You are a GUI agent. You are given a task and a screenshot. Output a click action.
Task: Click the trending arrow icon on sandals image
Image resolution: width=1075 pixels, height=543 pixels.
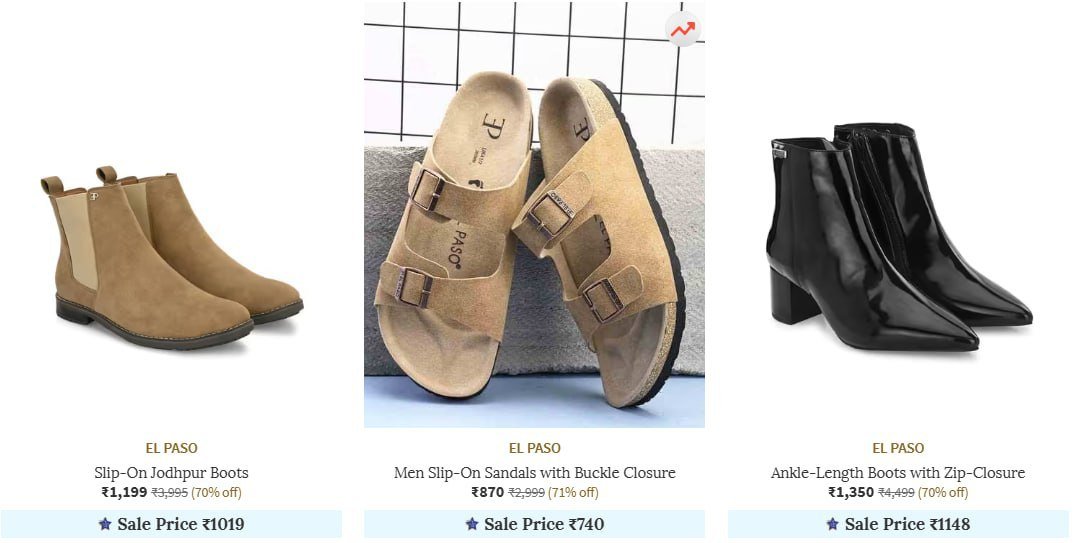point(682,29)
